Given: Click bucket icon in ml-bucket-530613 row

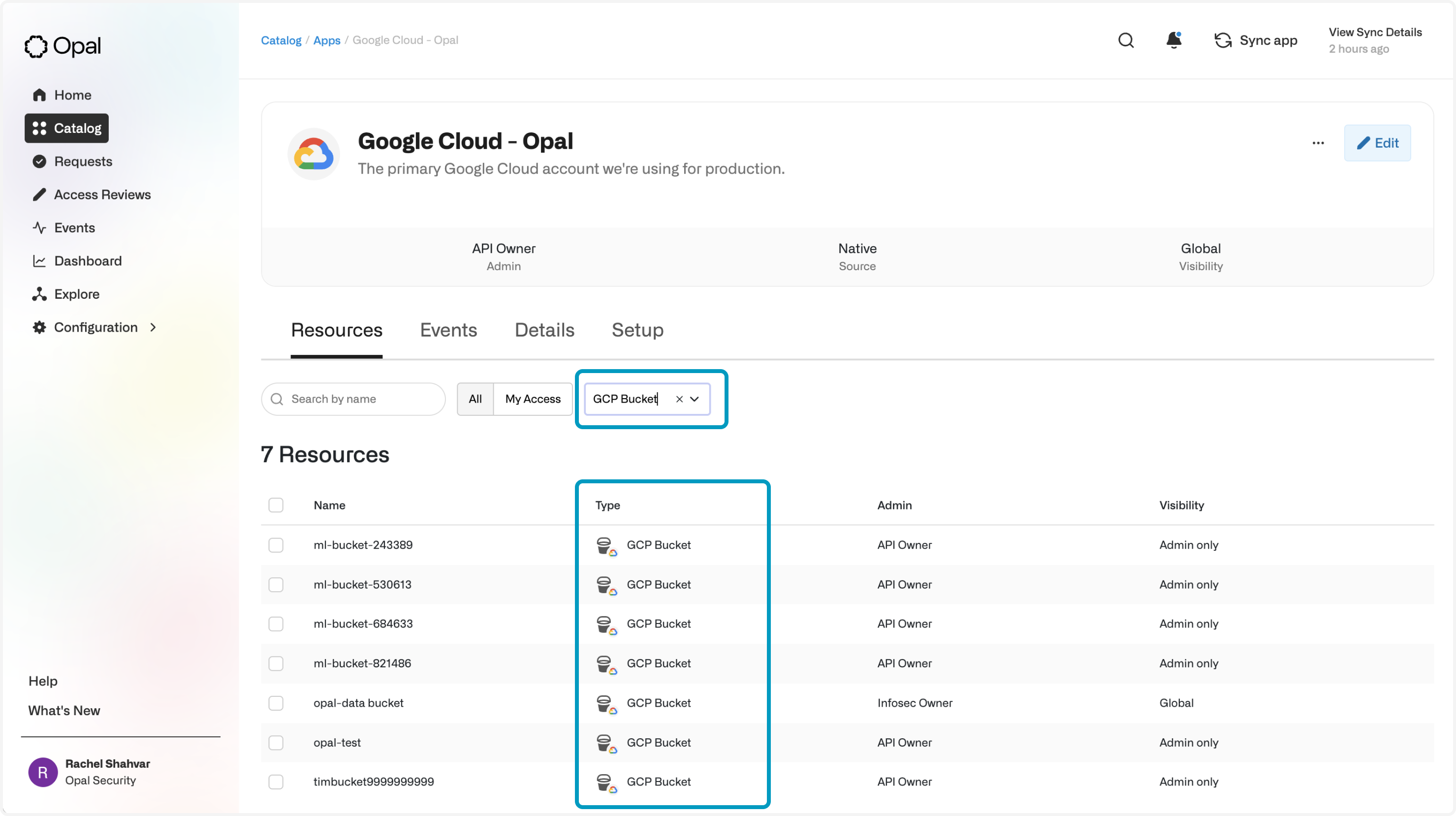Looking at the screenshot, I should (606, 586).
